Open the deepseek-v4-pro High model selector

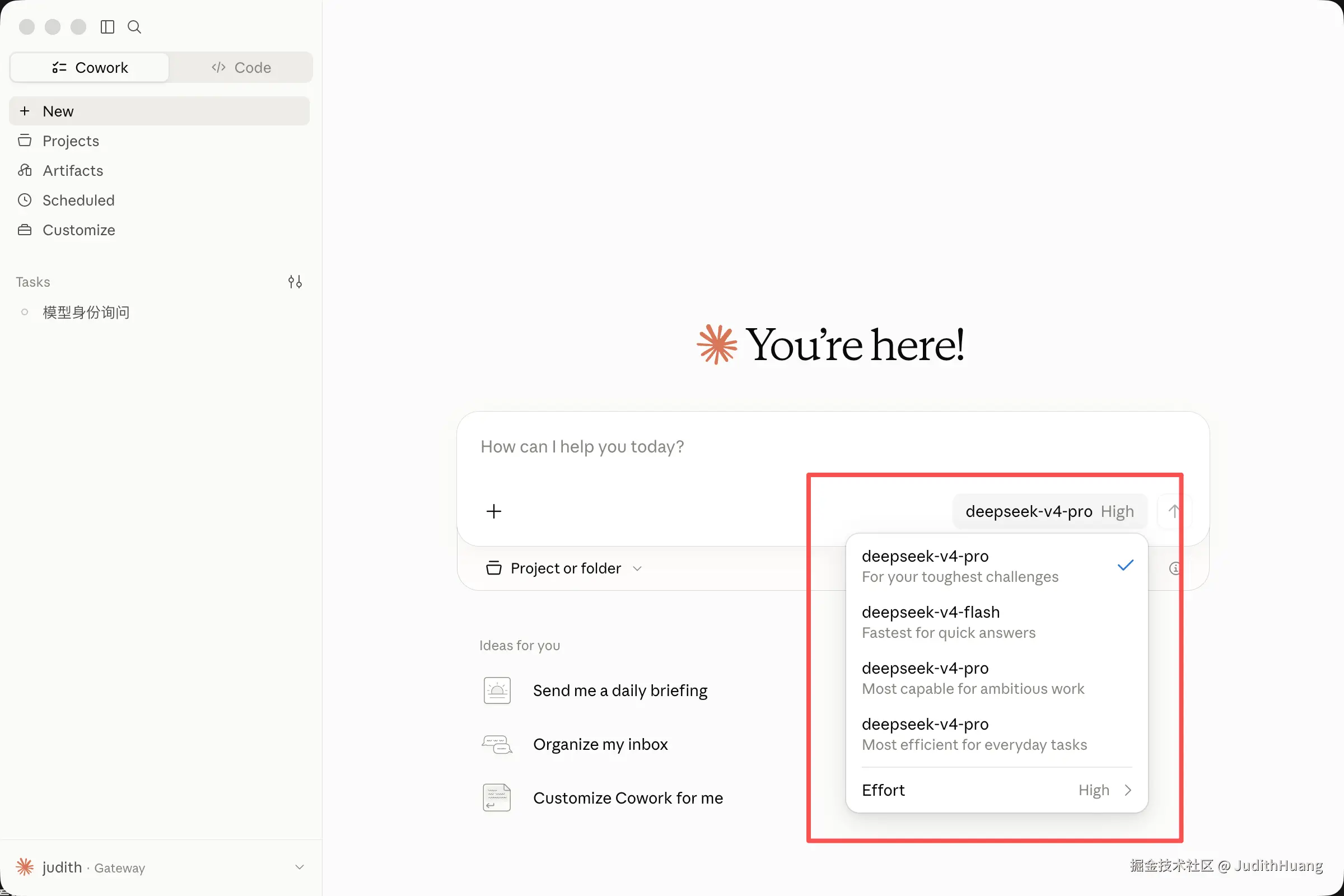(1049, 511)
